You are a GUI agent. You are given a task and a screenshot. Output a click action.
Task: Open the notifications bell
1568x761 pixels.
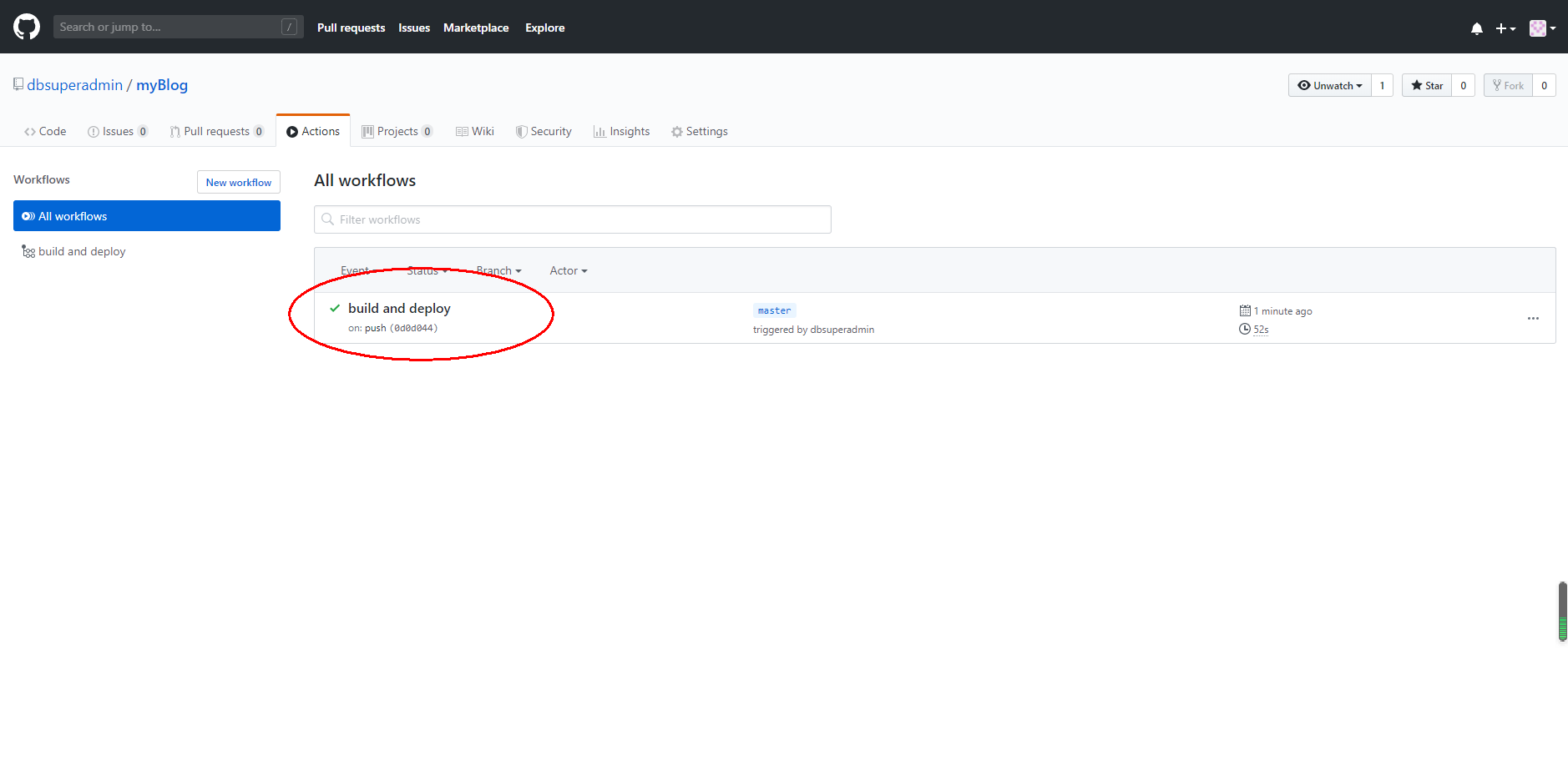1477,28
